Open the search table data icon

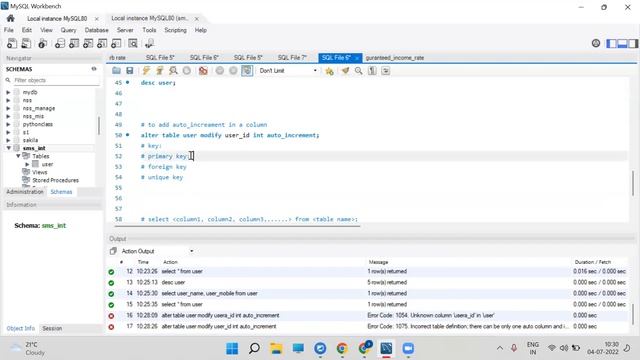[x=133, y=43]
